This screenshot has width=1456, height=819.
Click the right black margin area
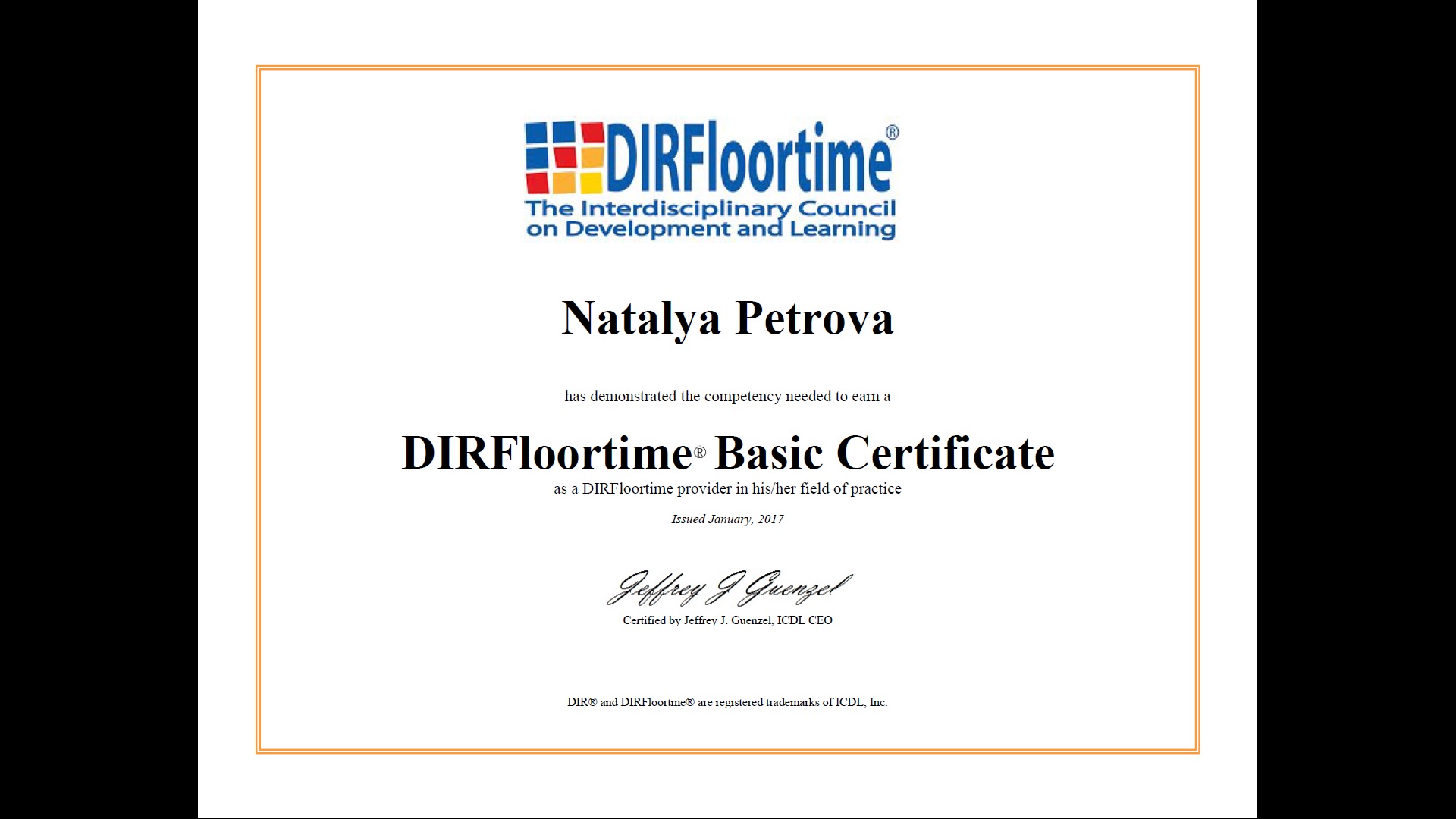tap(1356, 409)
